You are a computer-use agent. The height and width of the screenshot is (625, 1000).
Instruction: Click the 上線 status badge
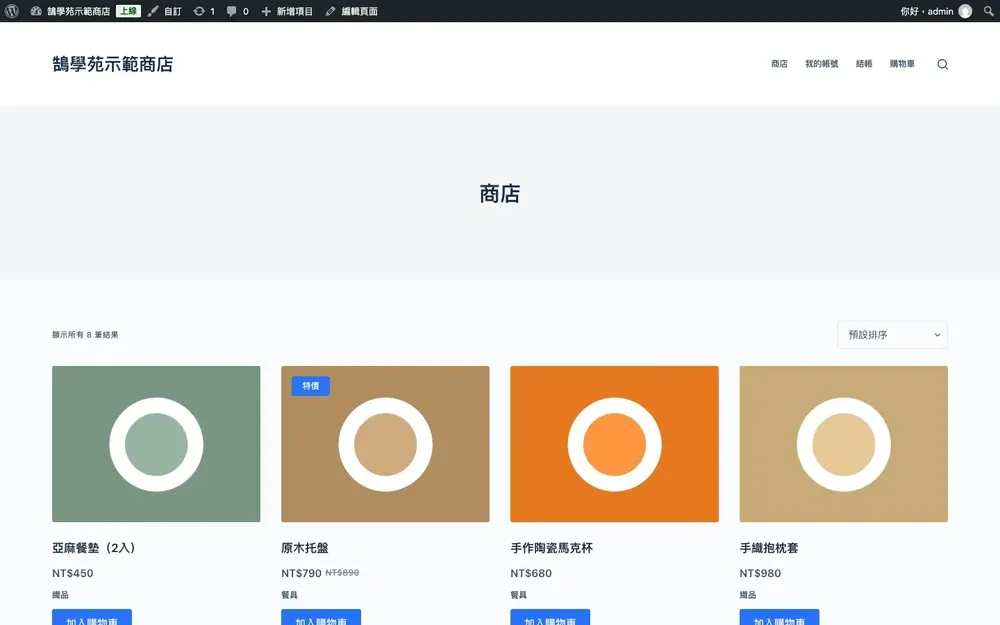(x=128, y=11)
